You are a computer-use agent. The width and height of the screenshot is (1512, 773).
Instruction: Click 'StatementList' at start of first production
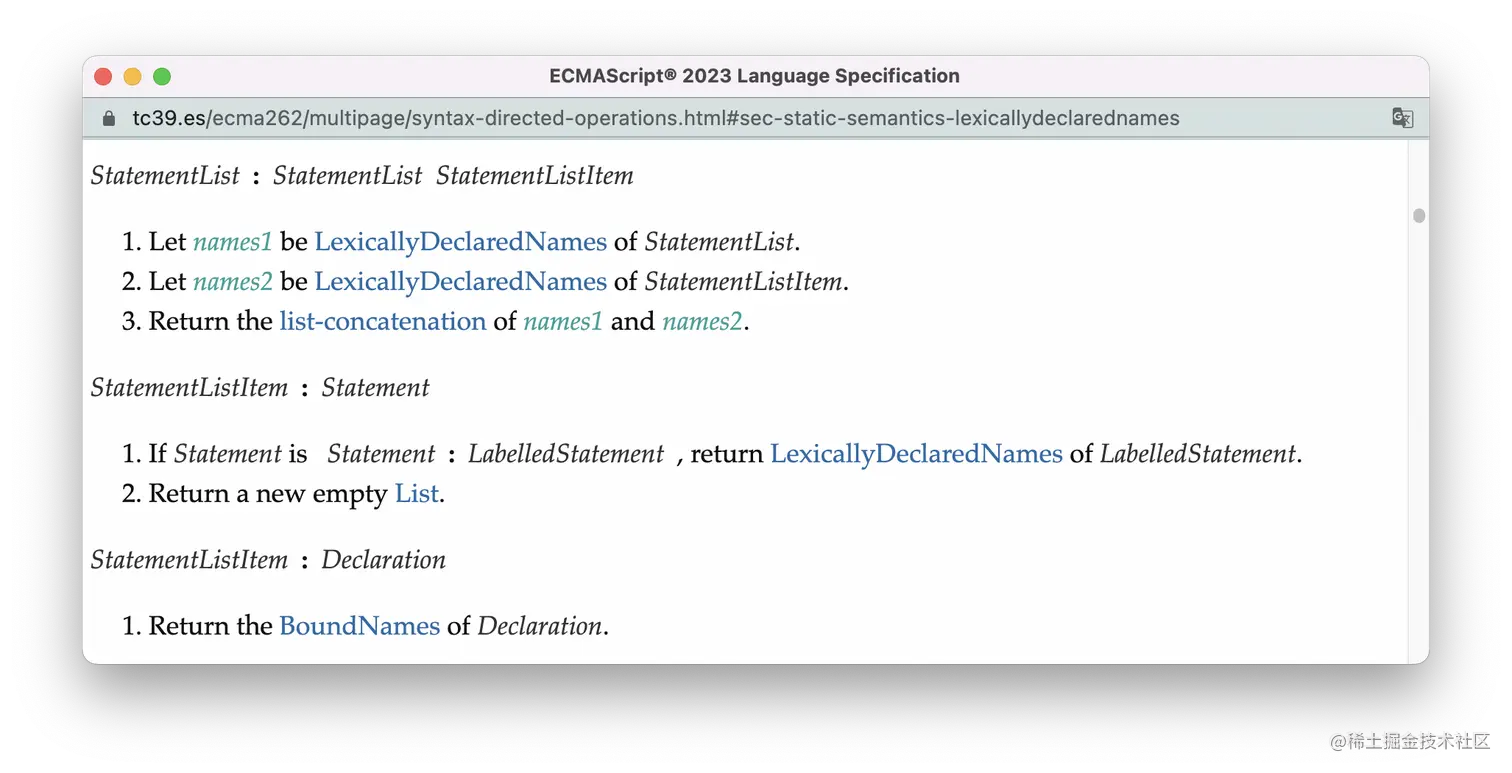point(165,176)
